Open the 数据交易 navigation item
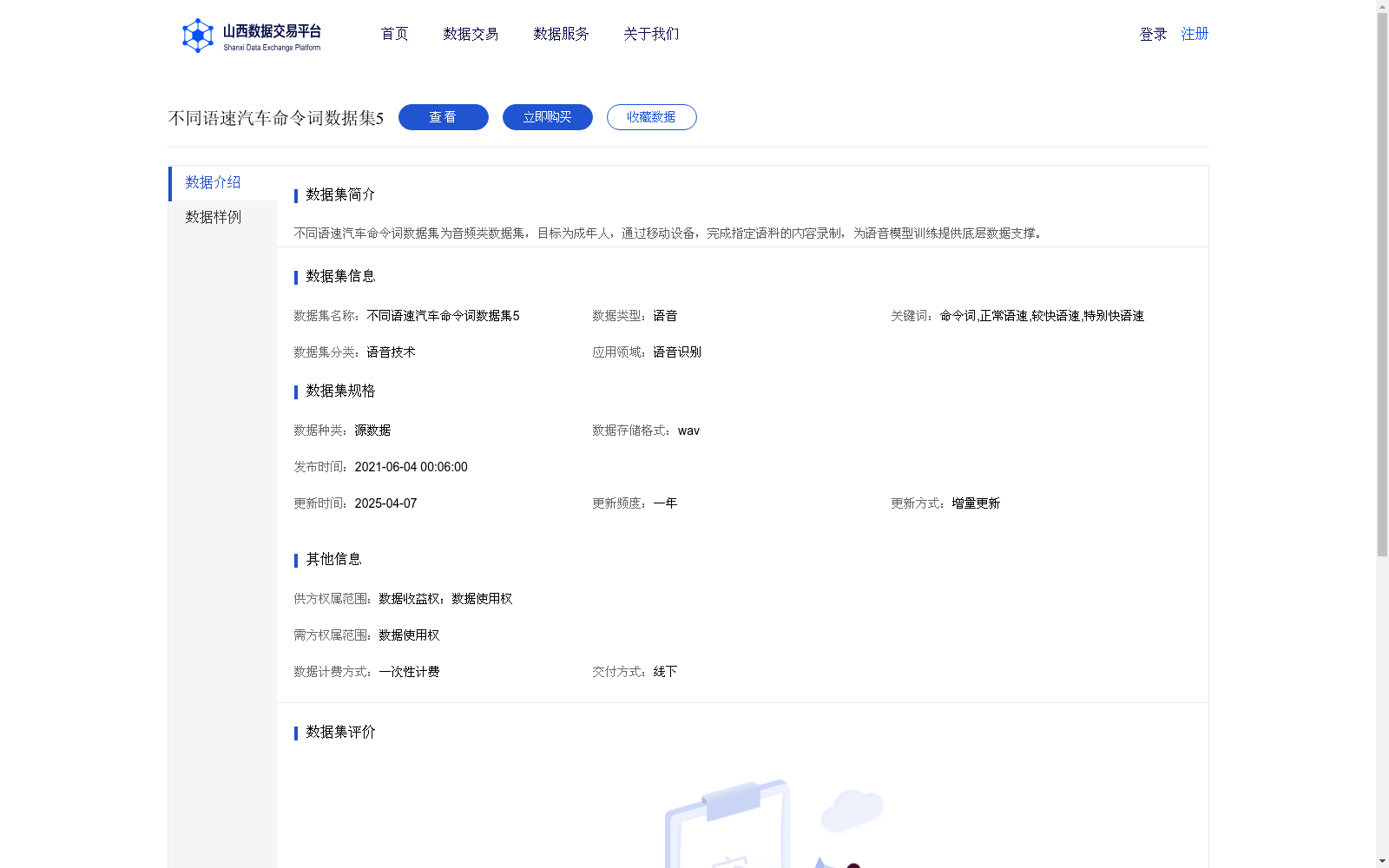This screenshot has width=1389, height=868. 471,34
